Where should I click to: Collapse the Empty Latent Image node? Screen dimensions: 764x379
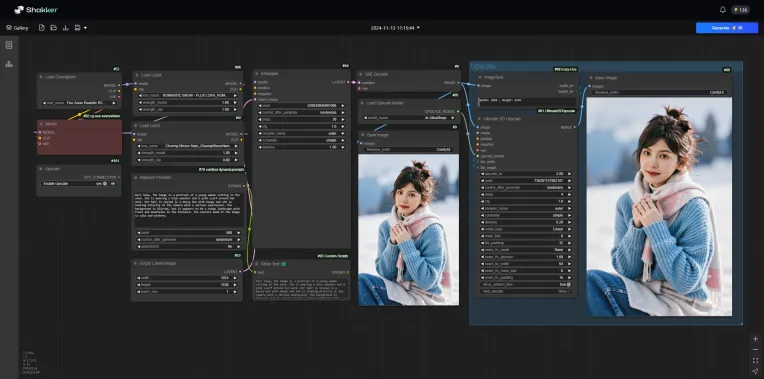point(136,263)
